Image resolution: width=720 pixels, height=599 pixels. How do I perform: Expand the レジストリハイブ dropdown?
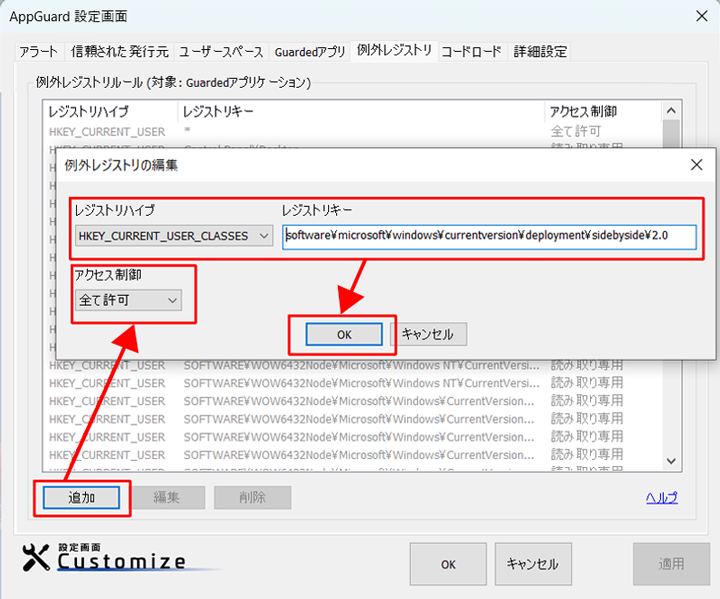click(174, 235)
